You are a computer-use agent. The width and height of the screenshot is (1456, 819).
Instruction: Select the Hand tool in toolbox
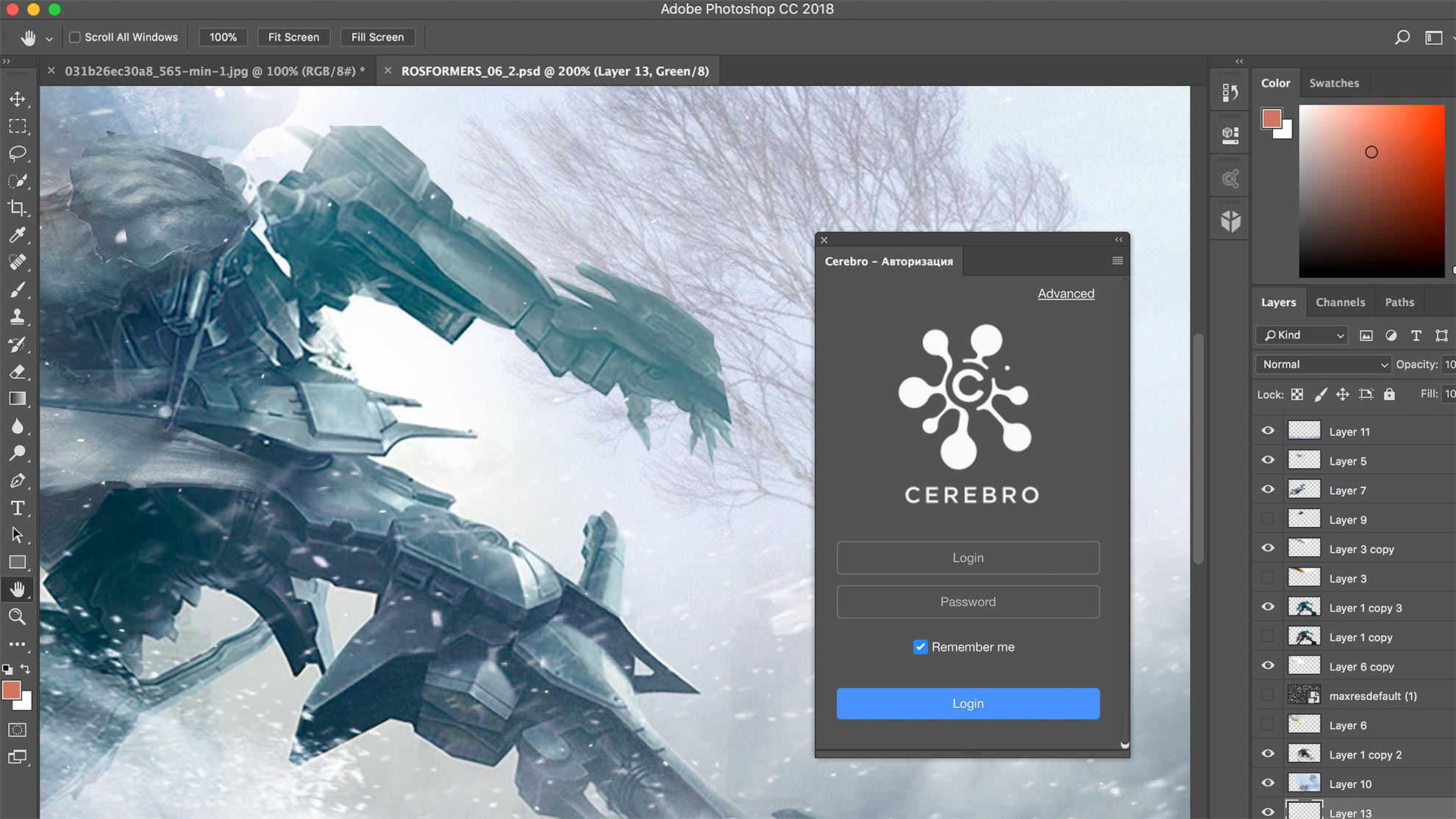pyautogui.click(x=17, y=590)
